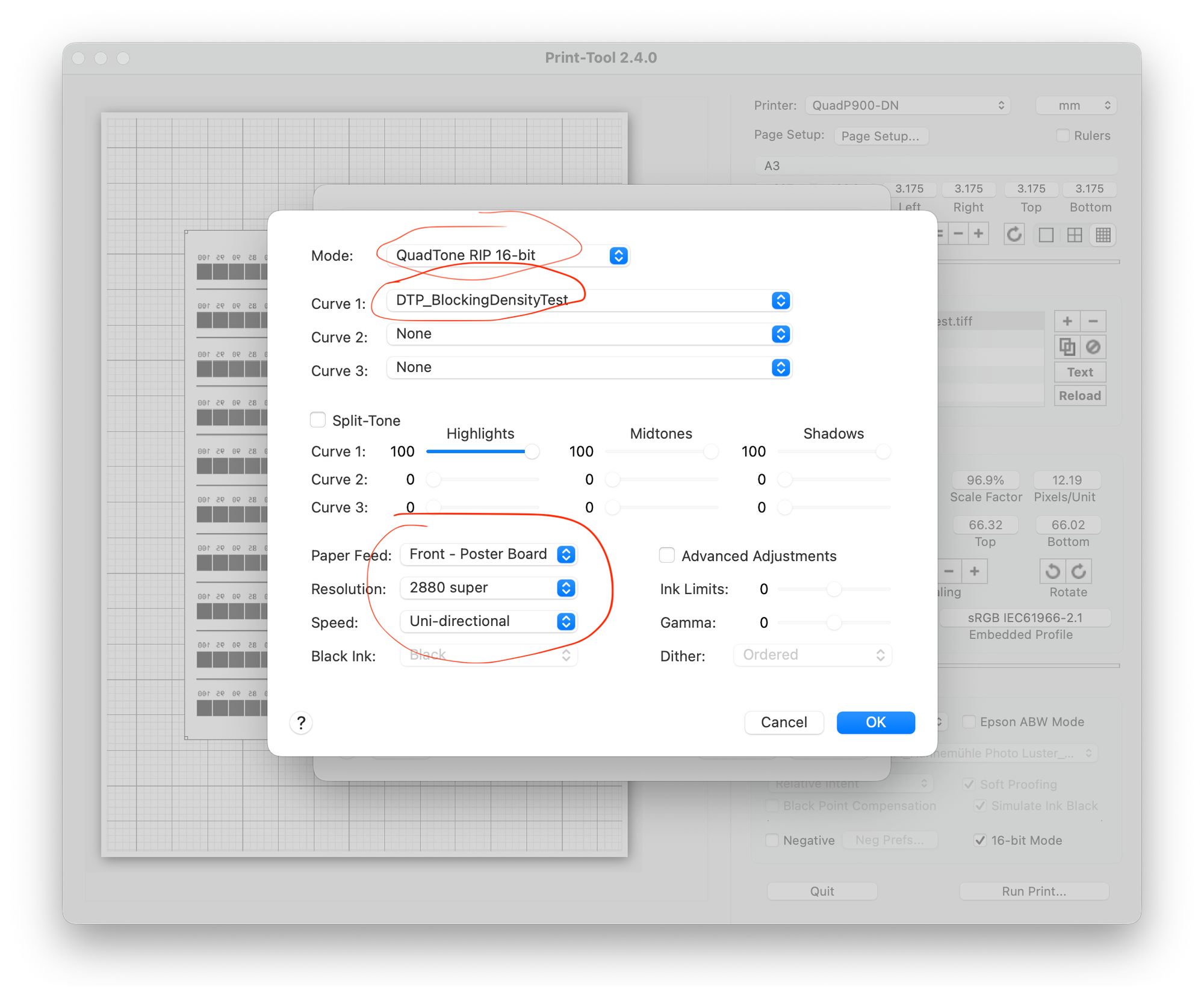Toggle the Negative checkbox

coord(772,840)
